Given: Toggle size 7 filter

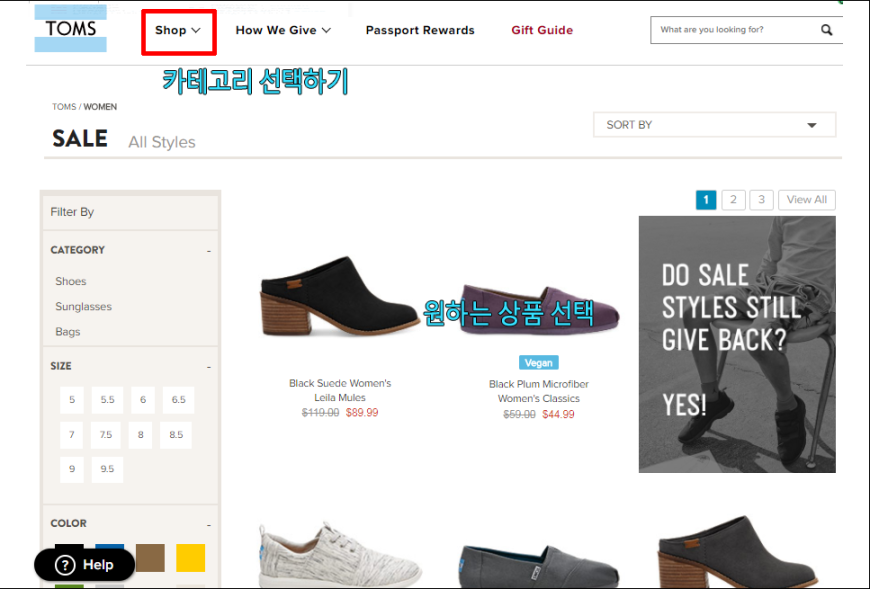Looking at the screenshot, I should click(x=72, y=435).
